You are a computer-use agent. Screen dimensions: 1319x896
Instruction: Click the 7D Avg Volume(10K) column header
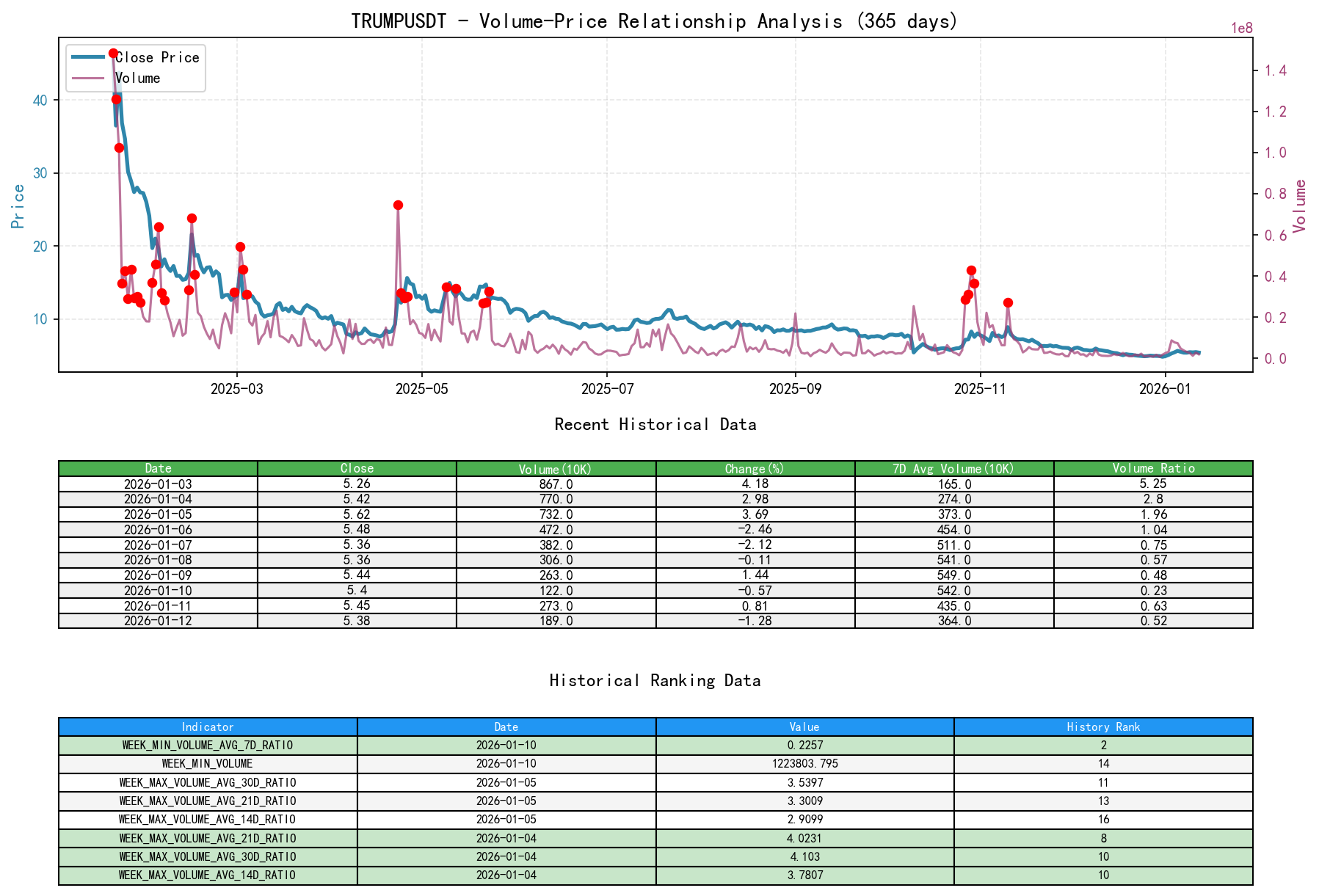click(953, 467)
